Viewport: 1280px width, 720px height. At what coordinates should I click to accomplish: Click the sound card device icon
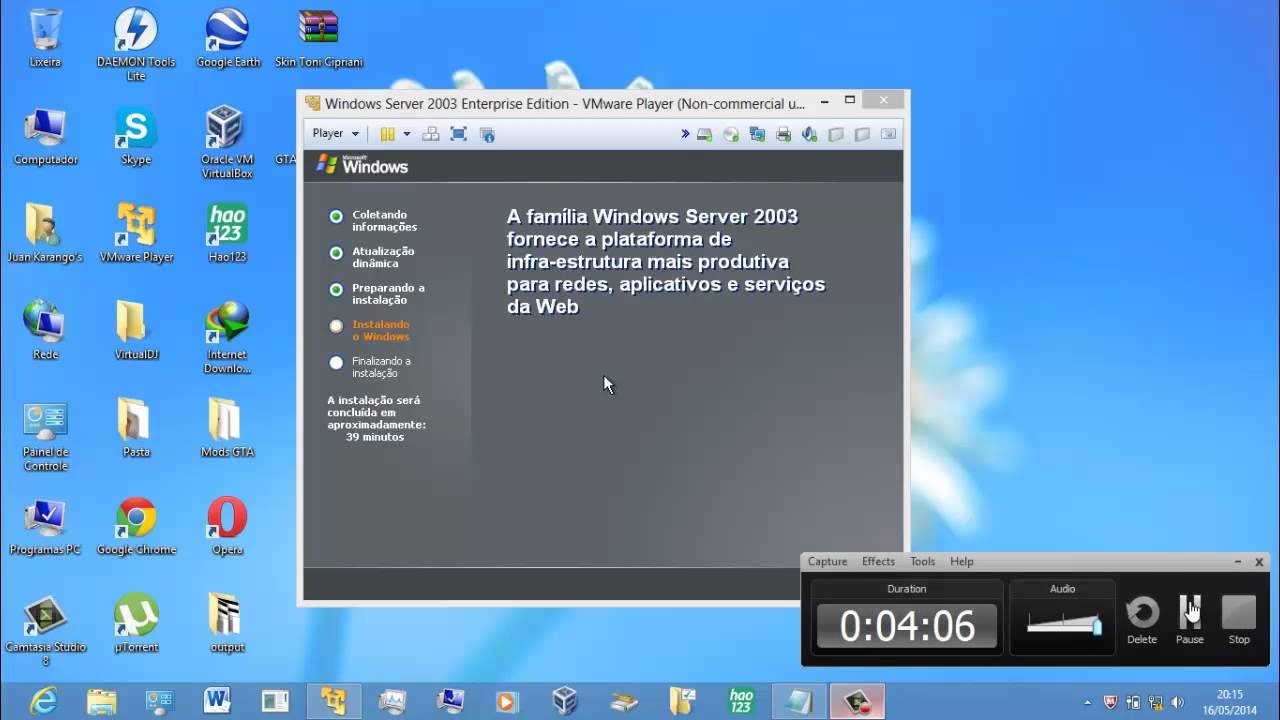tap(810, 134)
